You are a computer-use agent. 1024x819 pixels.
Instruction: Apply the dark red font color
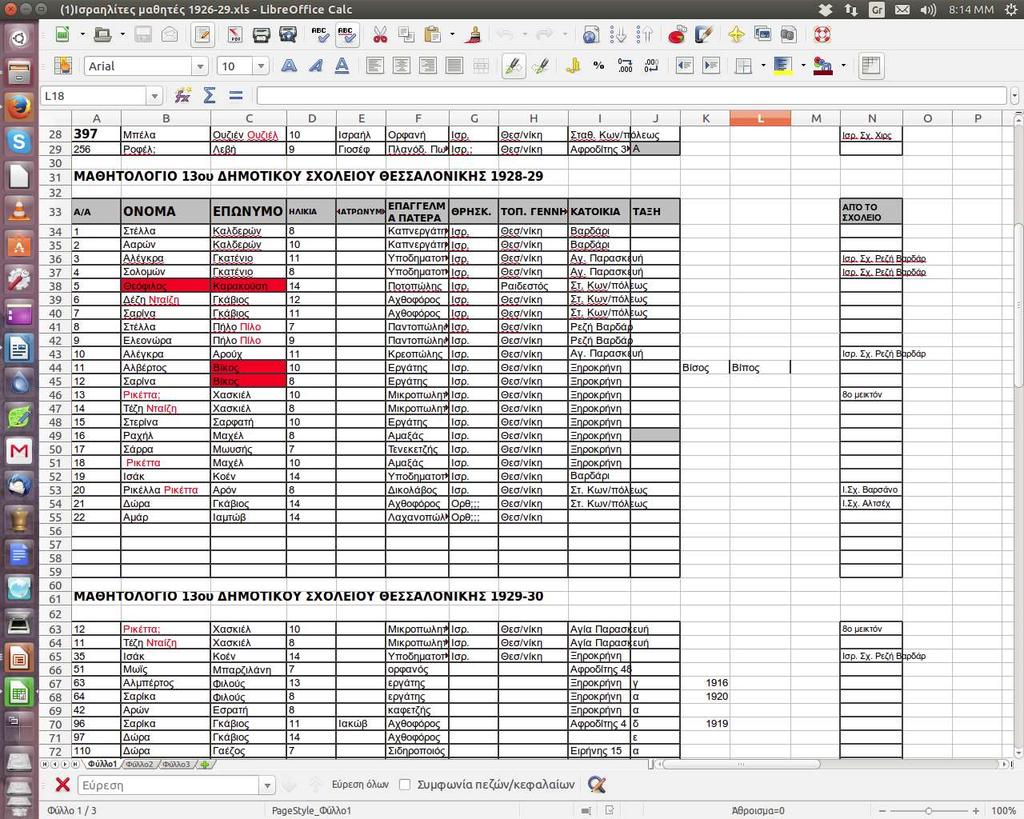coord(822,65)
